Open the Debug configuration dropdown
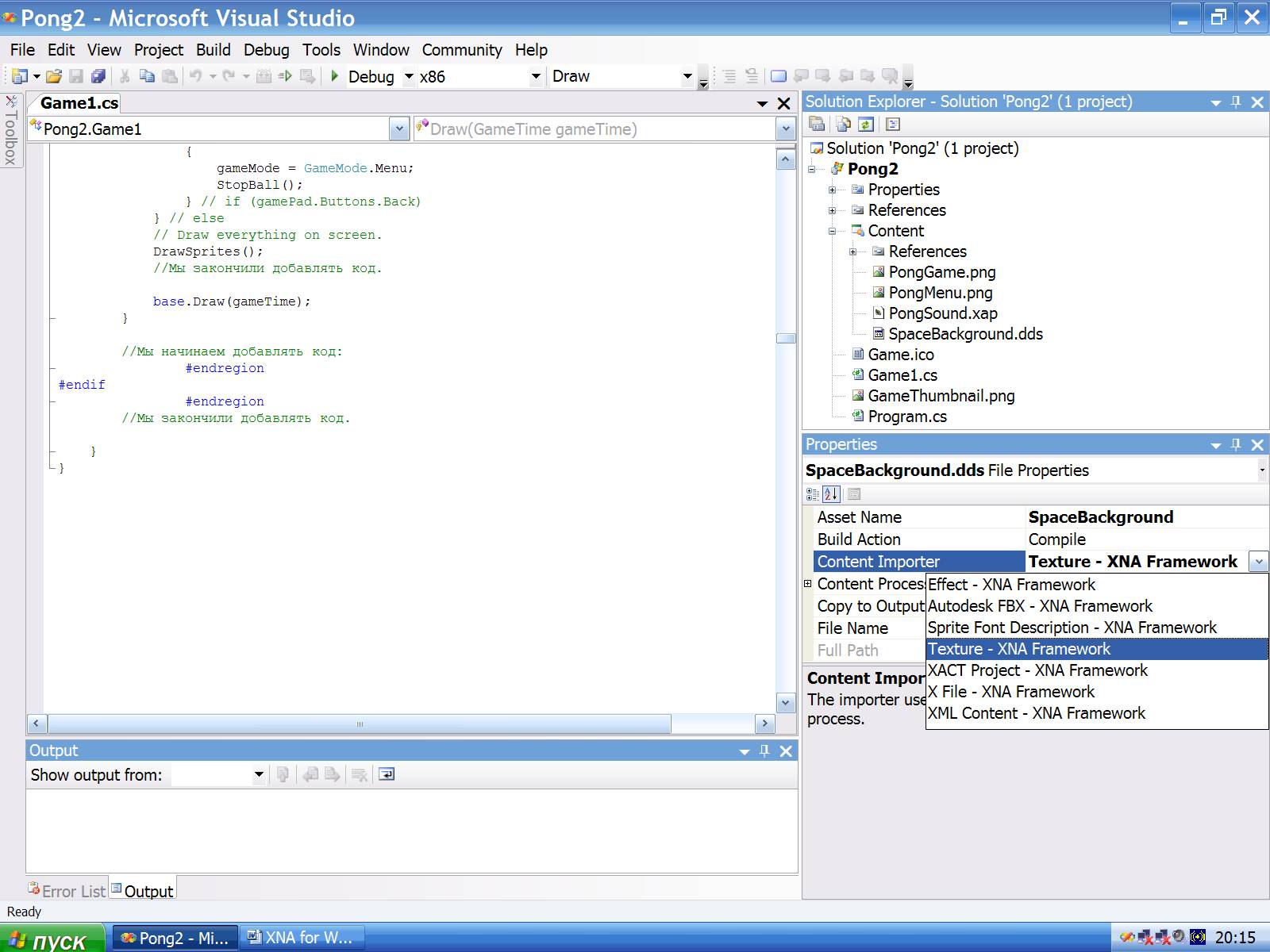This screenshot has height=952, width=1270. click(409, 77)
